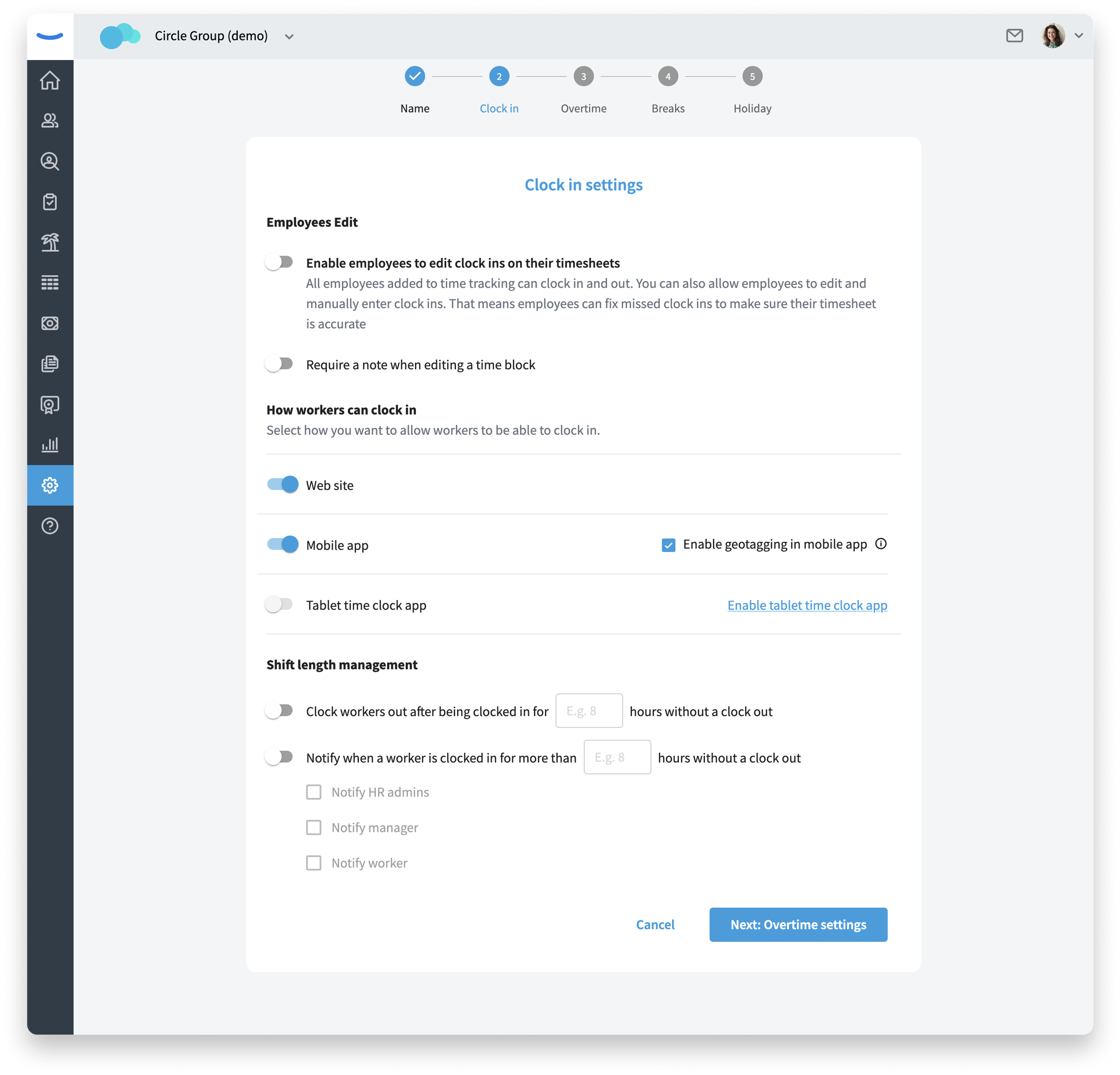Click Next: Overtime settings button
The width and height of the screenshot is (1120, 1075).
(798, 925)
